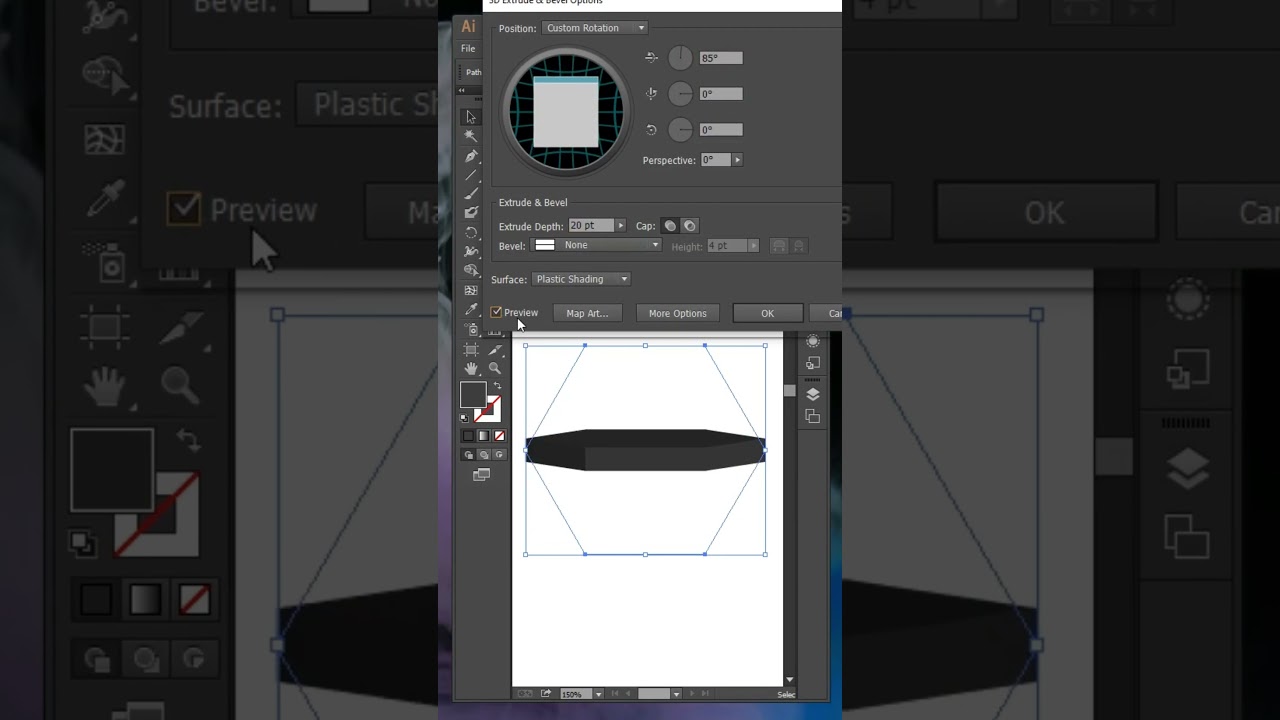
Task: Click the Z-axis 0° rotation field
Action: 721,130
